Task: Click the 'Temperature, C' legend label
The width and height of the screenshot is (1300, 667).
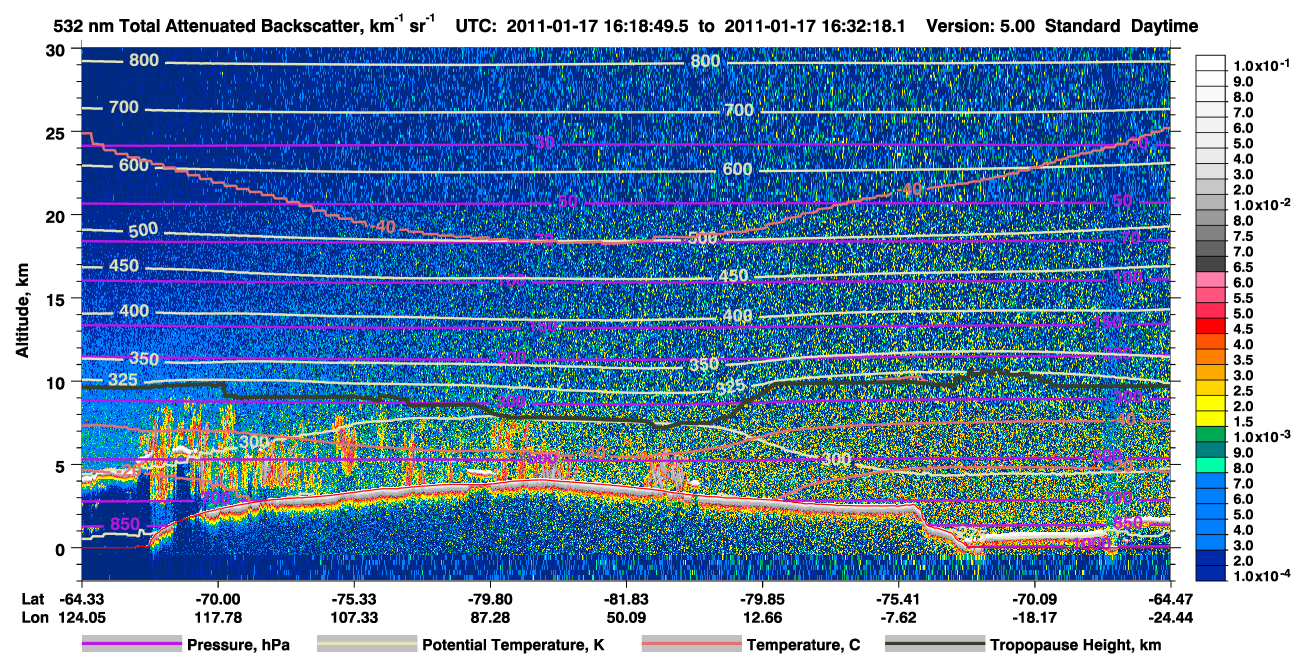Action: [803, 645]
